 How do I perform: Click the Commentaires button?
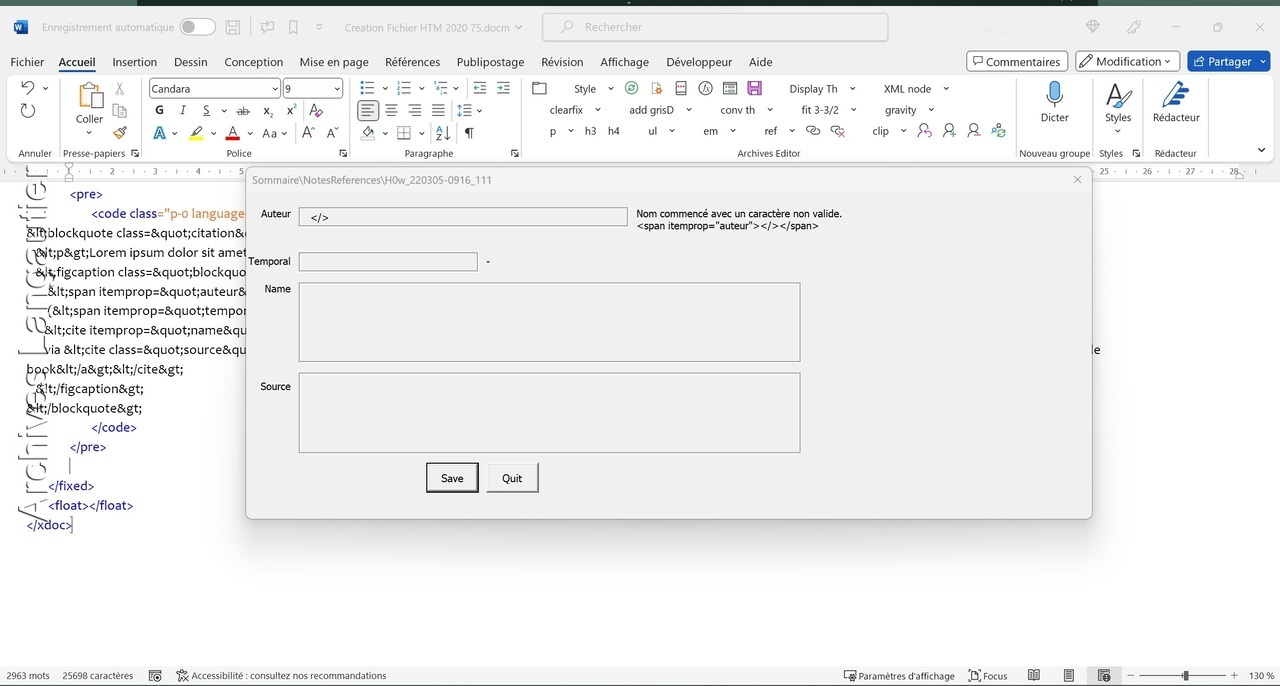[x=1017, y=62]
